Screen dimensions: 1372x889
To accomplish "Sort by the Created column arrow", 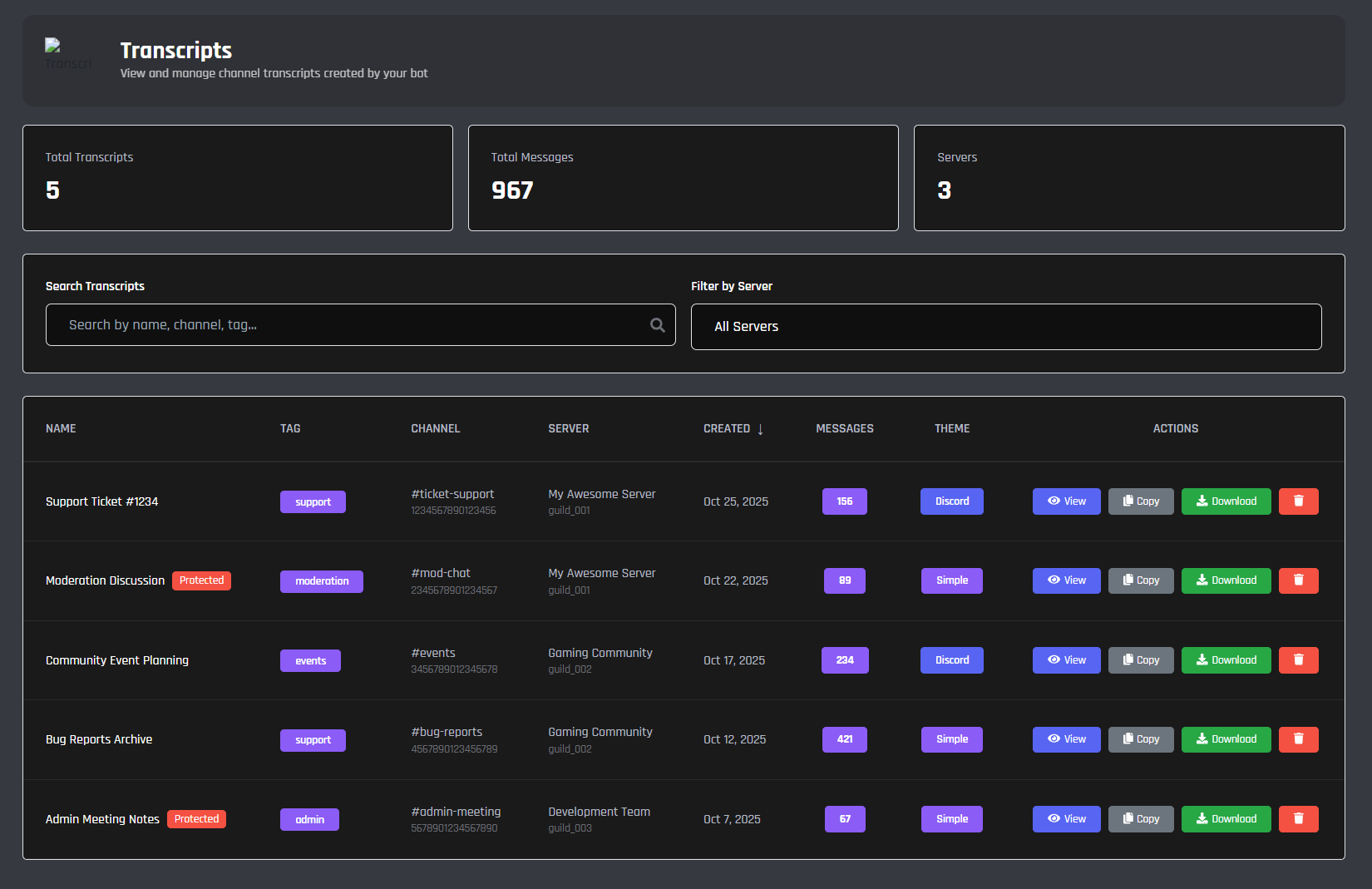I will [760, 429].
